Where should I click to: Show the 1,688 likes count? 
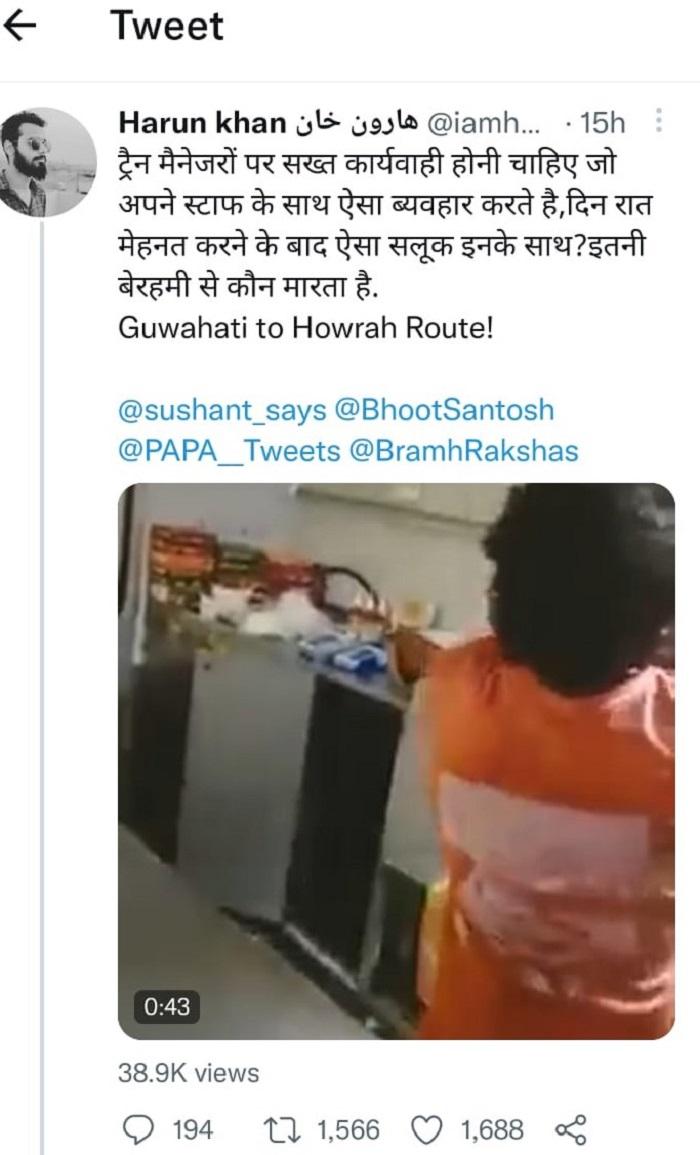[492, 1130]
